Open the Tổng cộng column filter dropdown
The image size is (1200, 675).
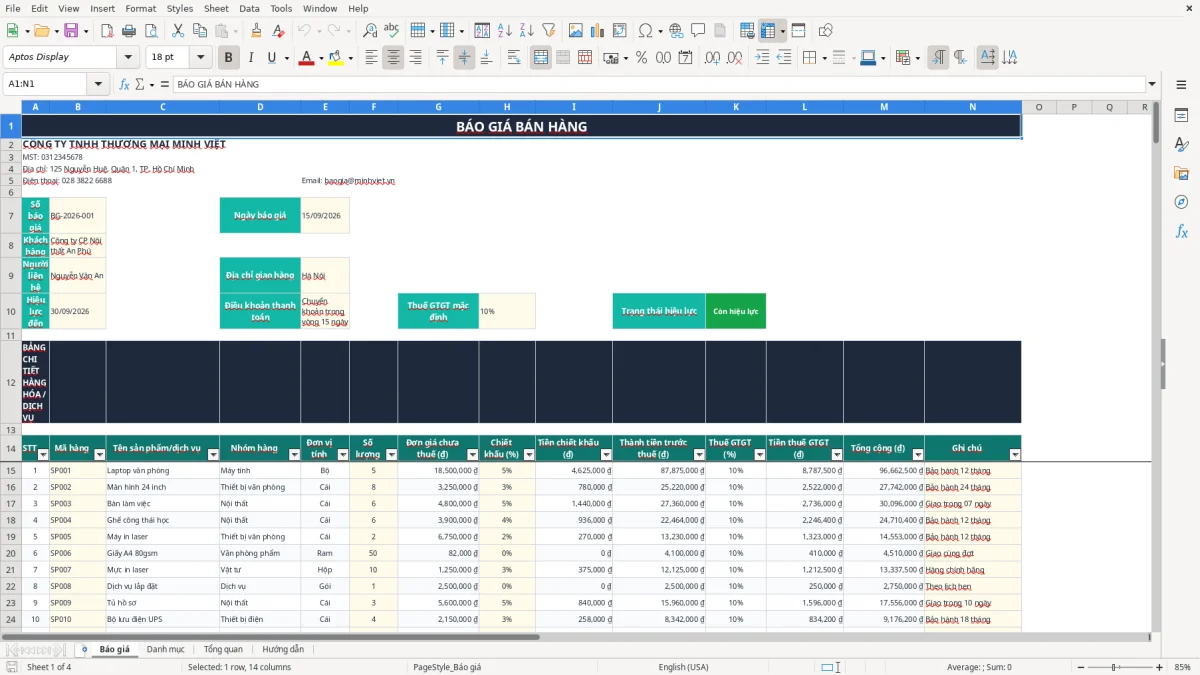tap(918, 454)
